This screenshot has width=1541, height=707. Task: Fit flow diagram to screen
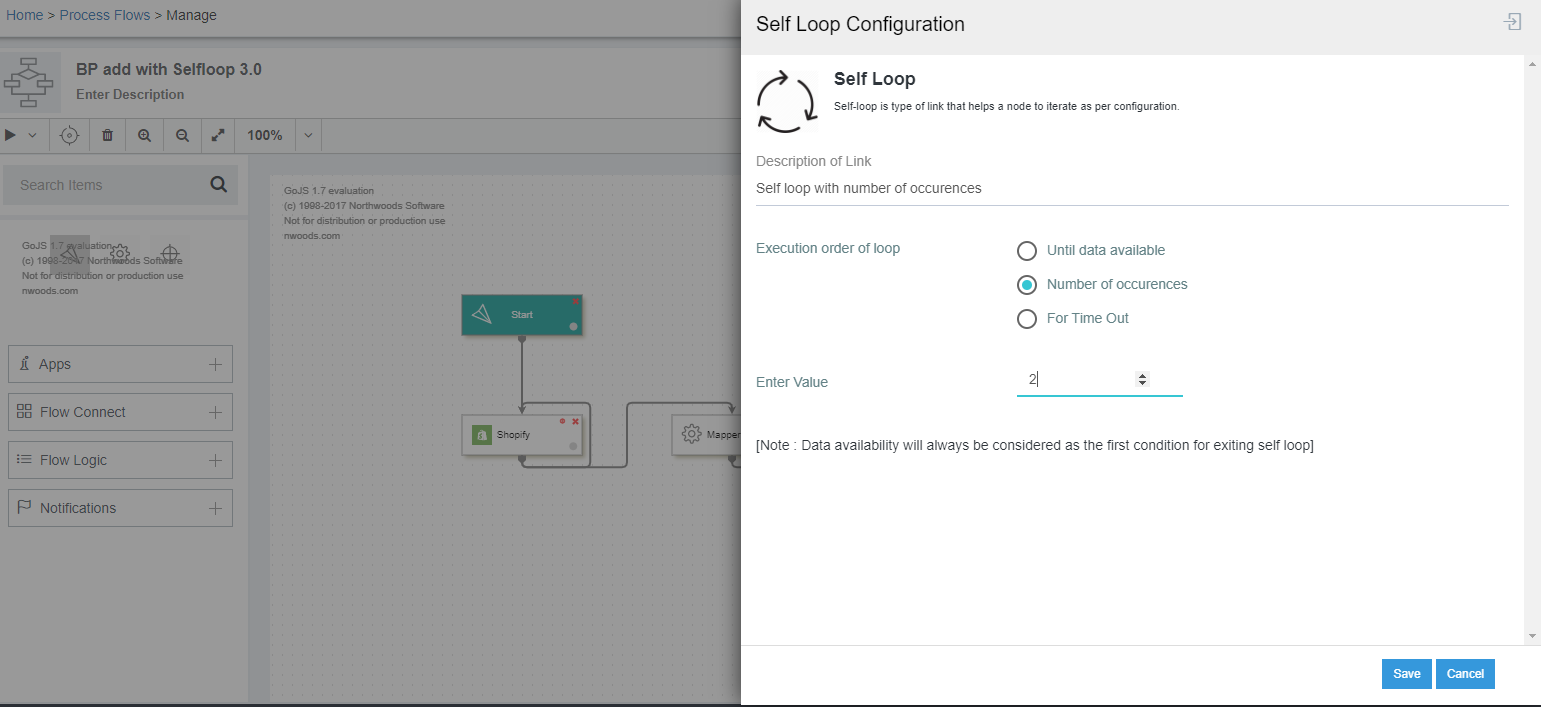(x=218, y=135)
